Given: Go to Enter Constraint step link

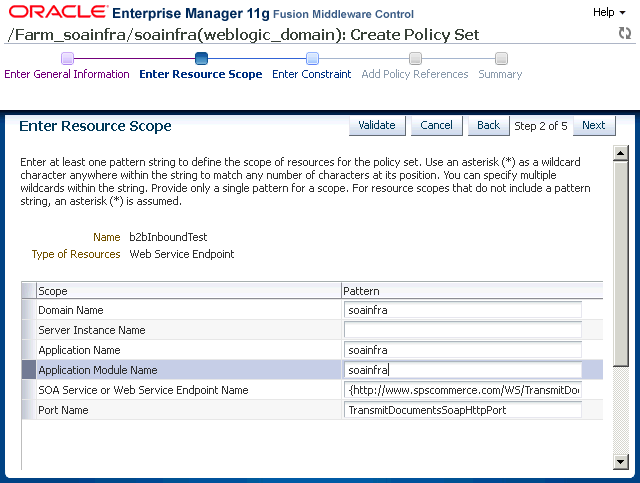Looking at the screenshot, I should tap(311, 74).
